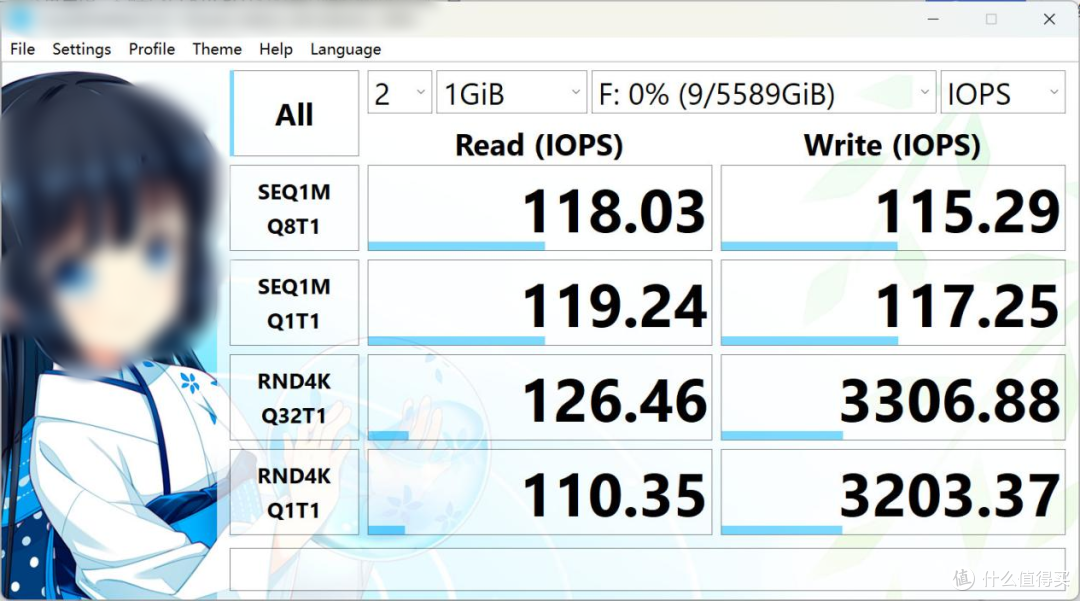Click the 115.29 write result
Screen dimensions: 1080x601
point(893,208)
